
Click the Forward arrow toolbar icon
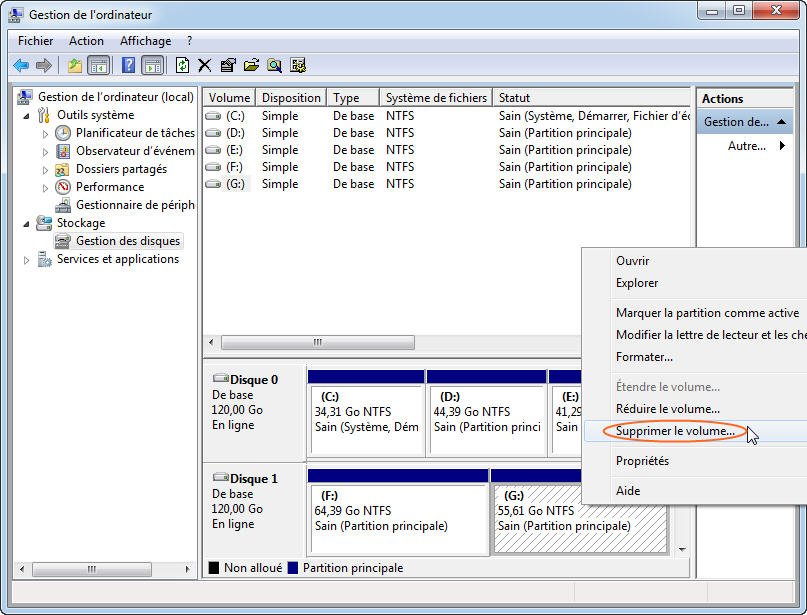44,65
